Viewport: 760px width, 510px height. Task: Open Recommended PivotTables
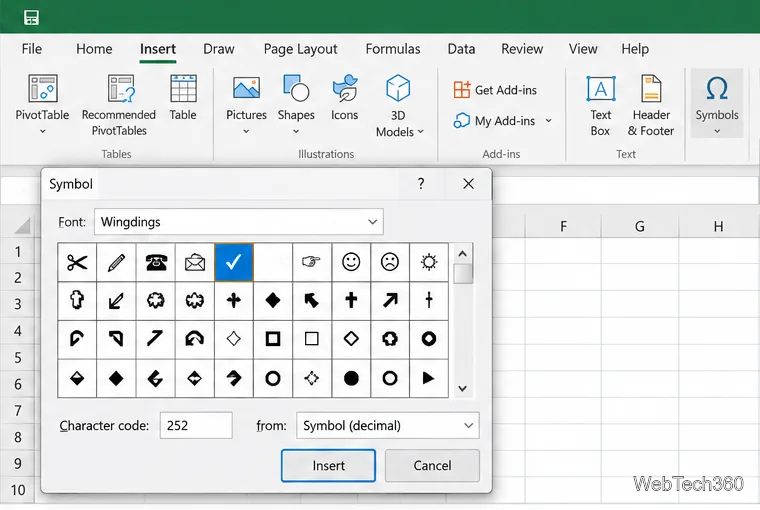click(119, 105)
